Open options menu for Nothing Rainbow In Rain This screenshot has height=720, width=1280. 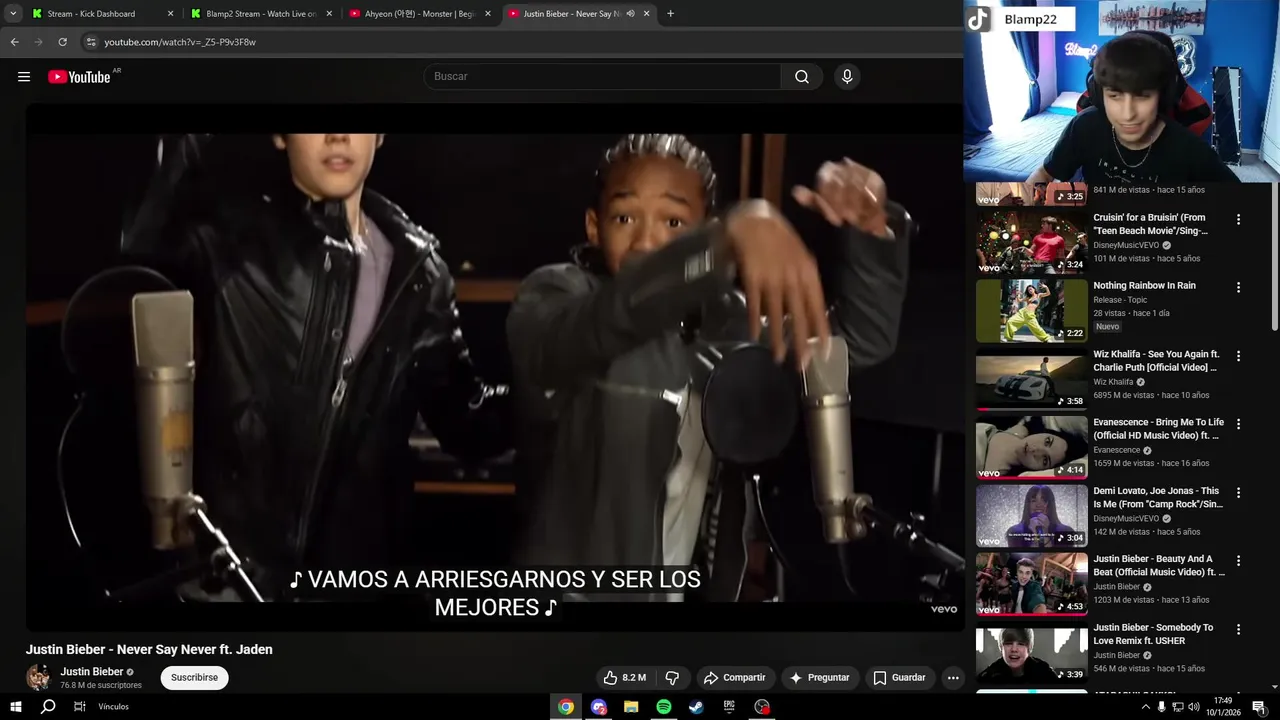coord(1238,287)
